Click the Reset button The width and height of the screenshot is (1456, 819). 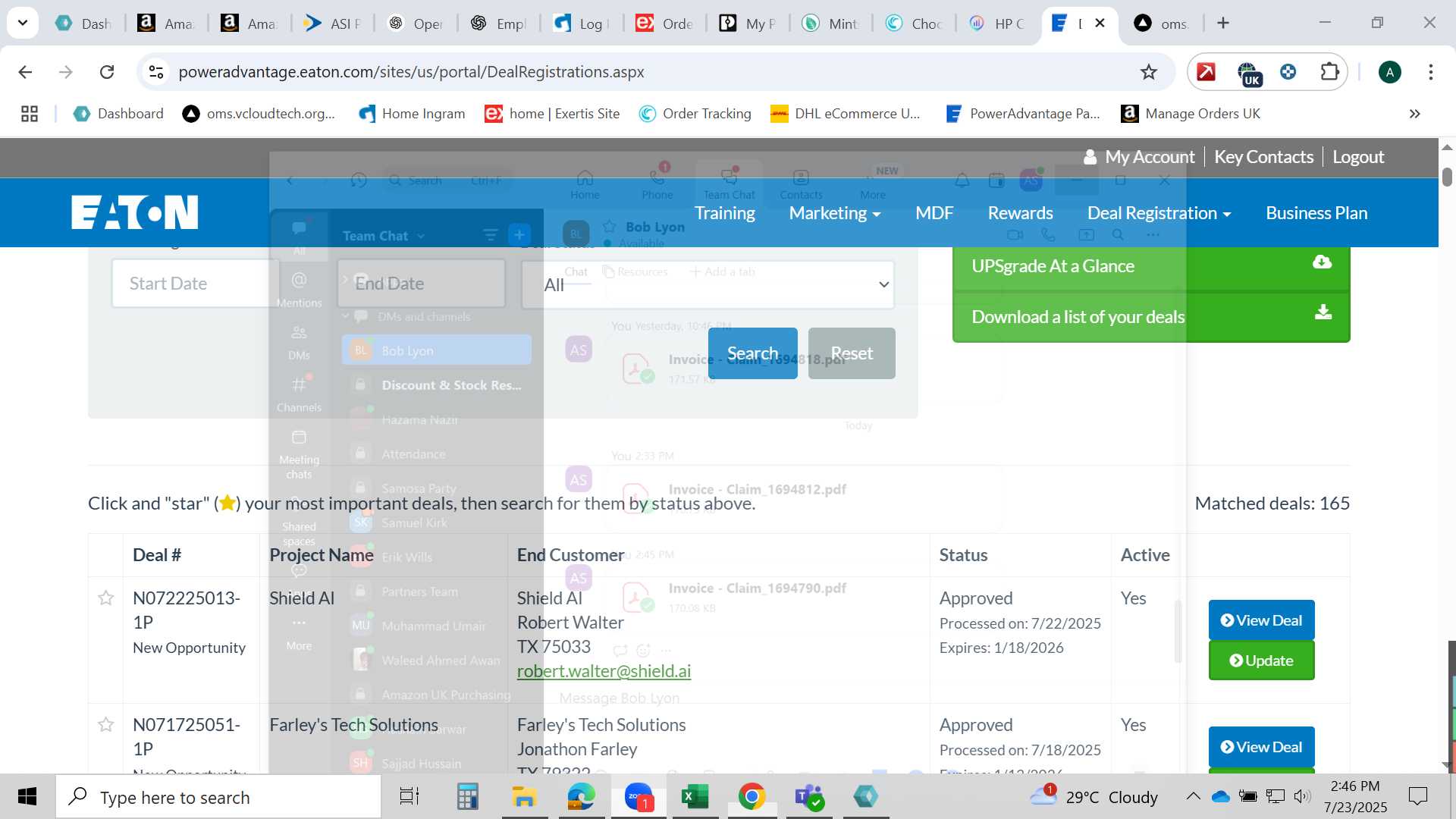tap(852, 353)
